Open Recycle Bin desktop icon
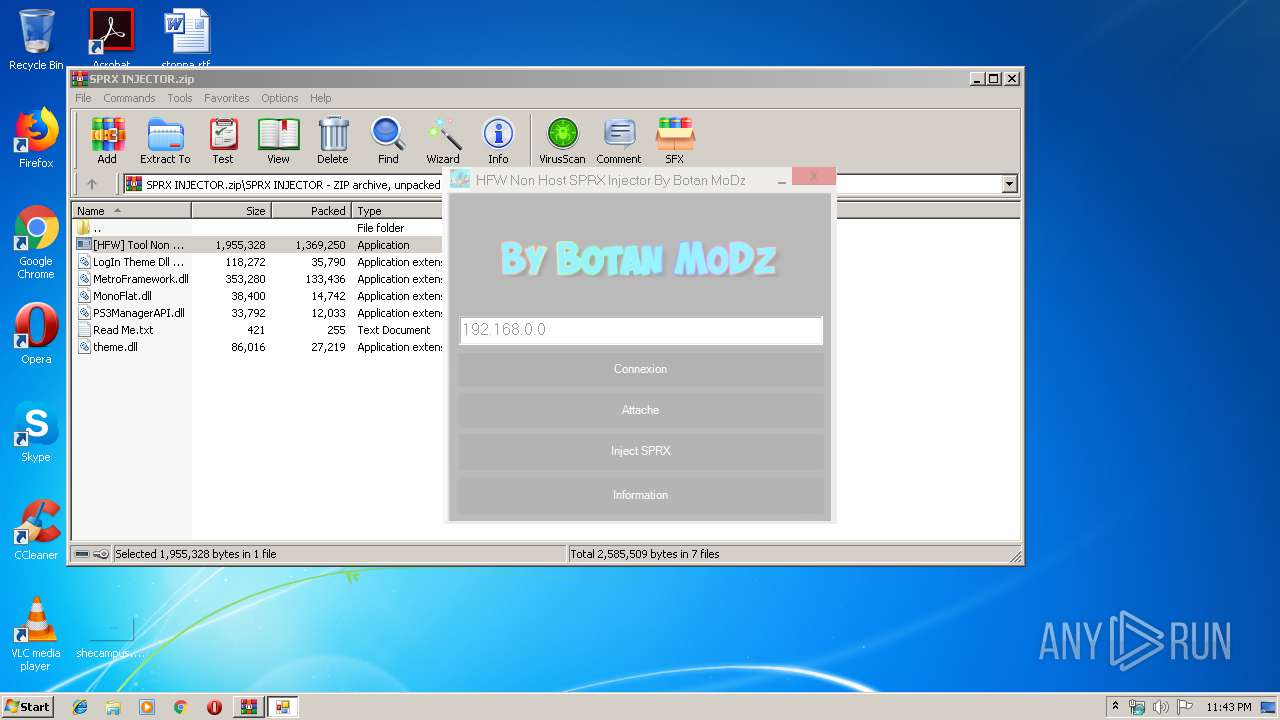 point(36,40)
